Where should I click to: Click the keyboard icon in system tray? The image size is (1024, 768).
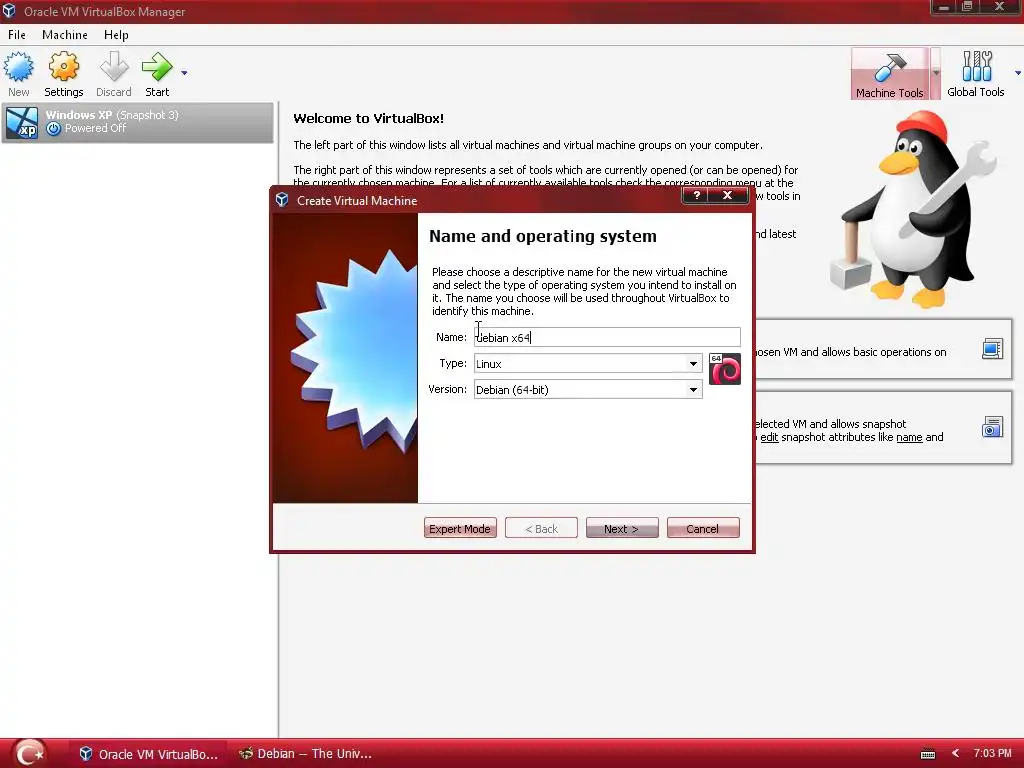(x=927, y=754)
